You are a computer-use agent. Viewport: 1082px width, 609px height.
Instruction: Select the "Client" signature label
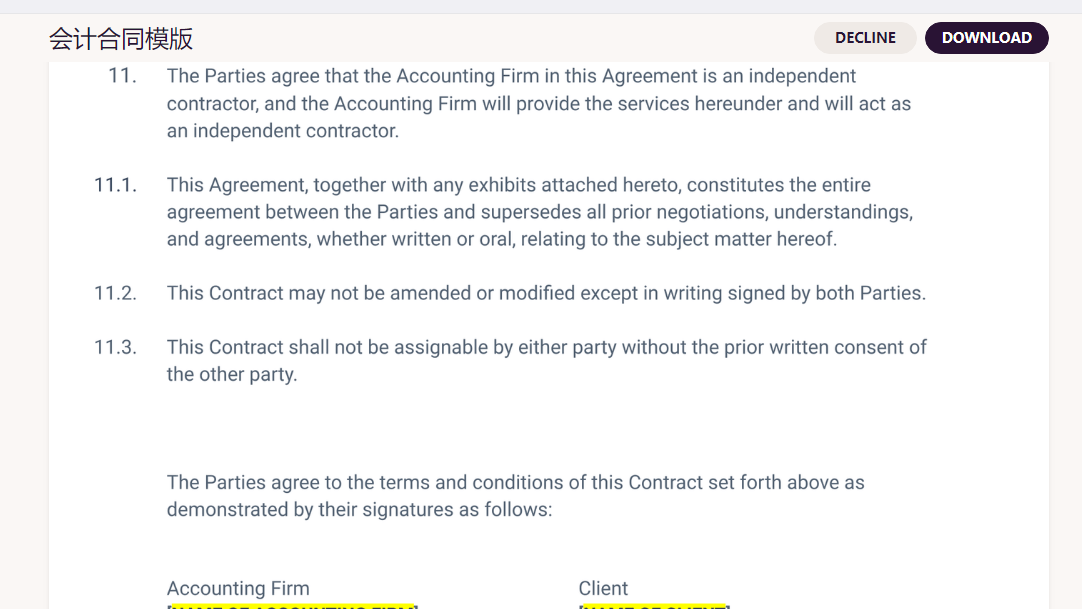click(603, 588)
